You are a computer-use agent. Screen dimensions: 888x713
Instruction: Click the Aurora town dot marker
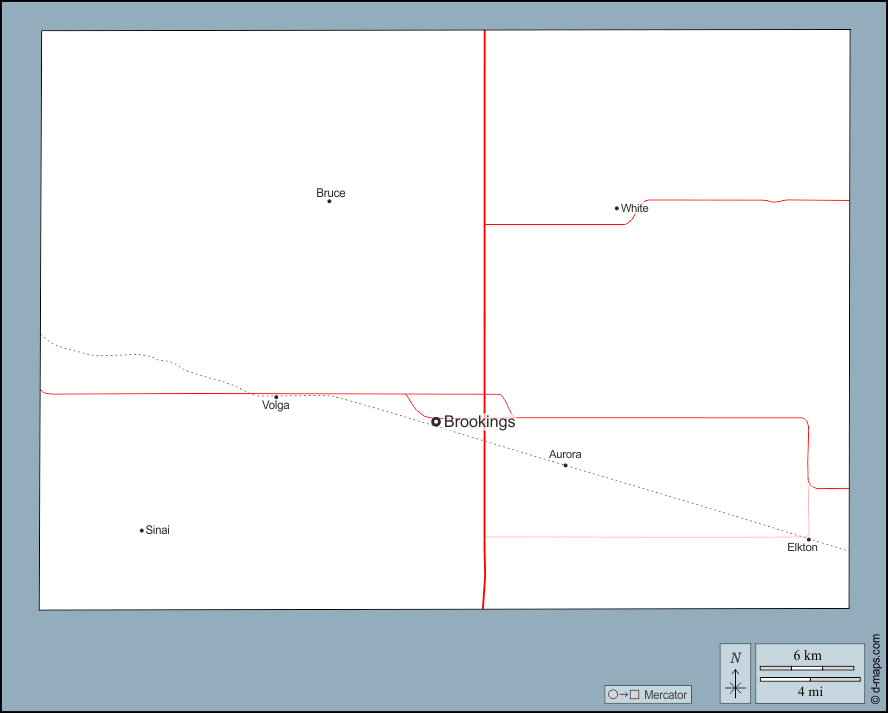click(x=565, y=465)
